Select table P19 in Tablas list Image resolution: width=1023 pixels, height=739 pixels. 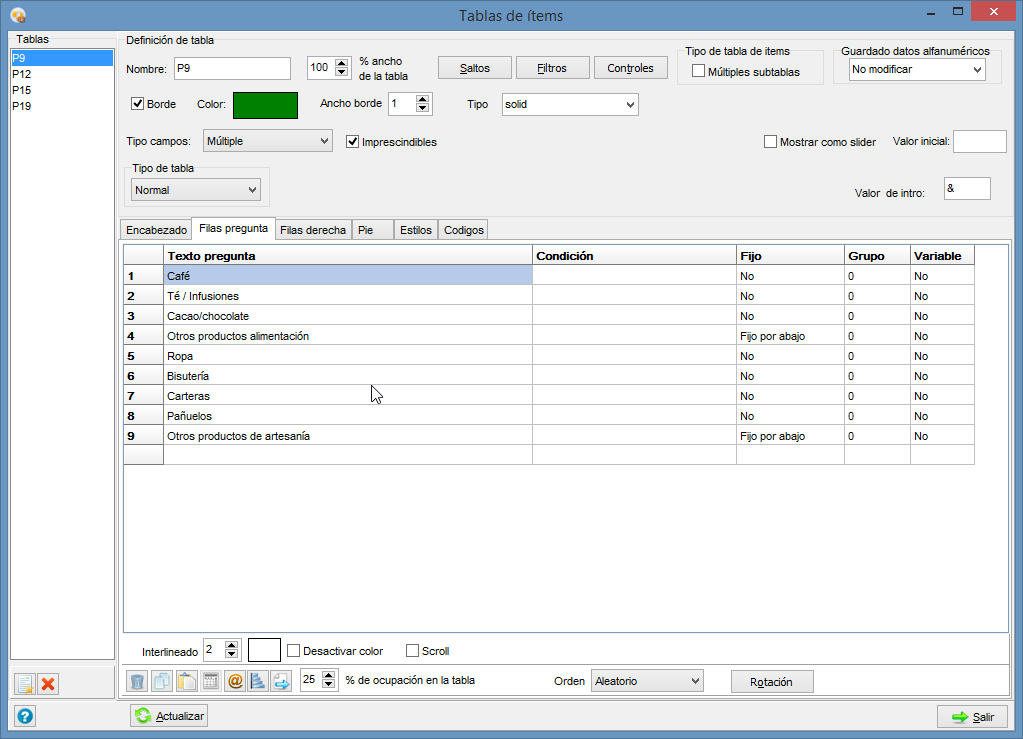[x=62, y=106]
